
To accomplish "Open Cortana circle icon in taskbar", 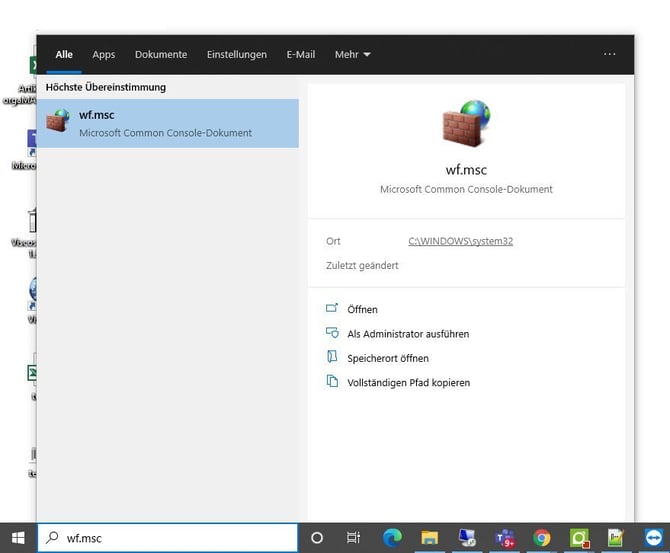I will (317, 537).
